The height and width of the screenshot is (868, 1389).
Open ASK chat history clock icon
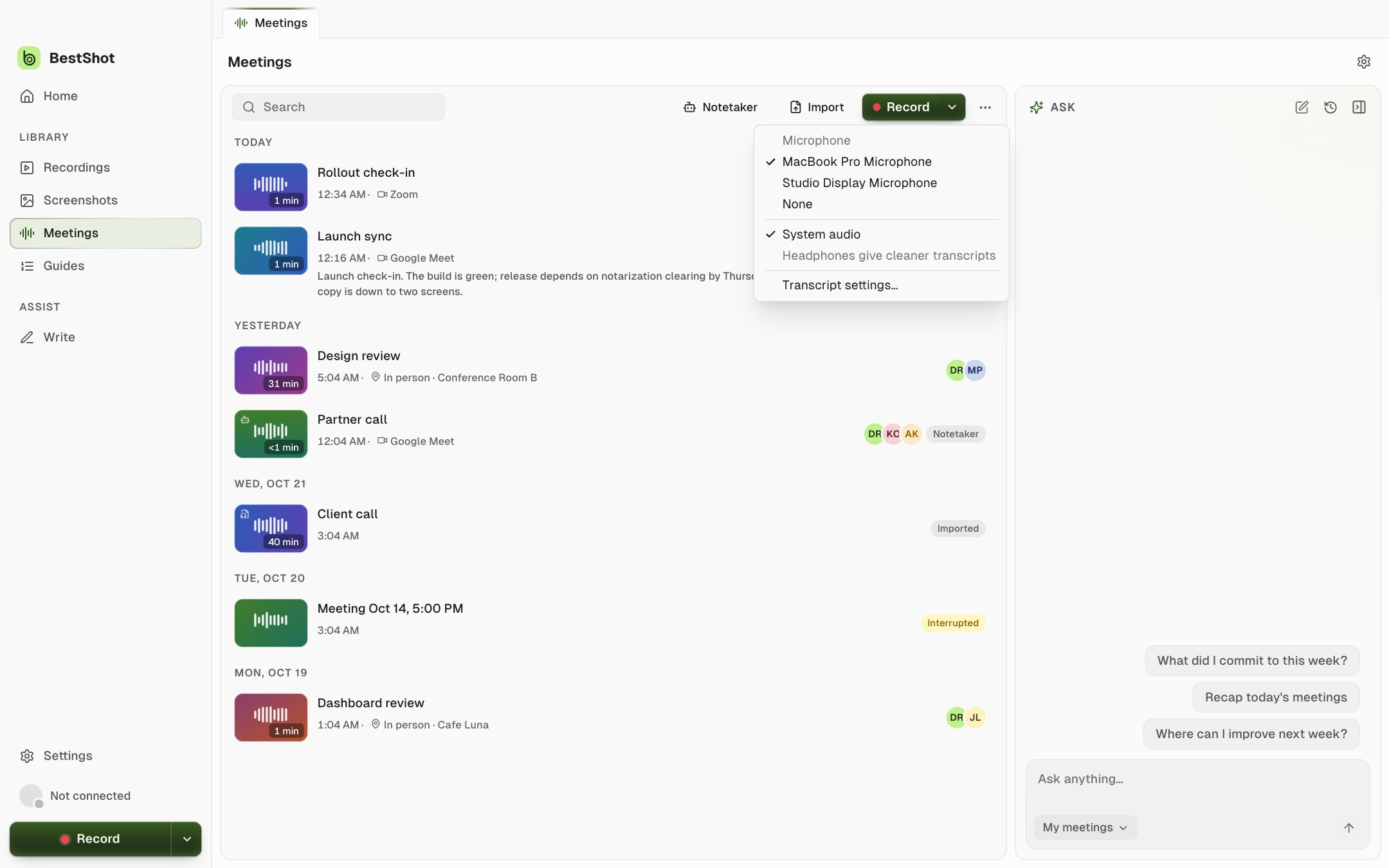pyautogui.click(x=1330, y=107)
